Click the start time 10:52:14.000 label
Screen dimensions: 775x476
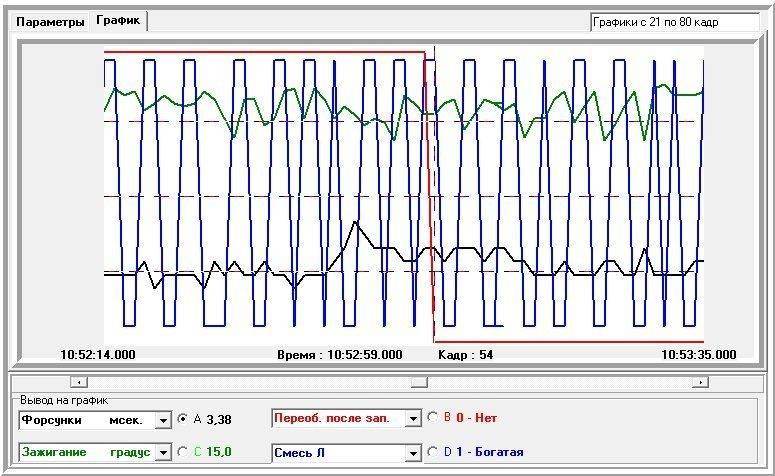coord(98,354)
